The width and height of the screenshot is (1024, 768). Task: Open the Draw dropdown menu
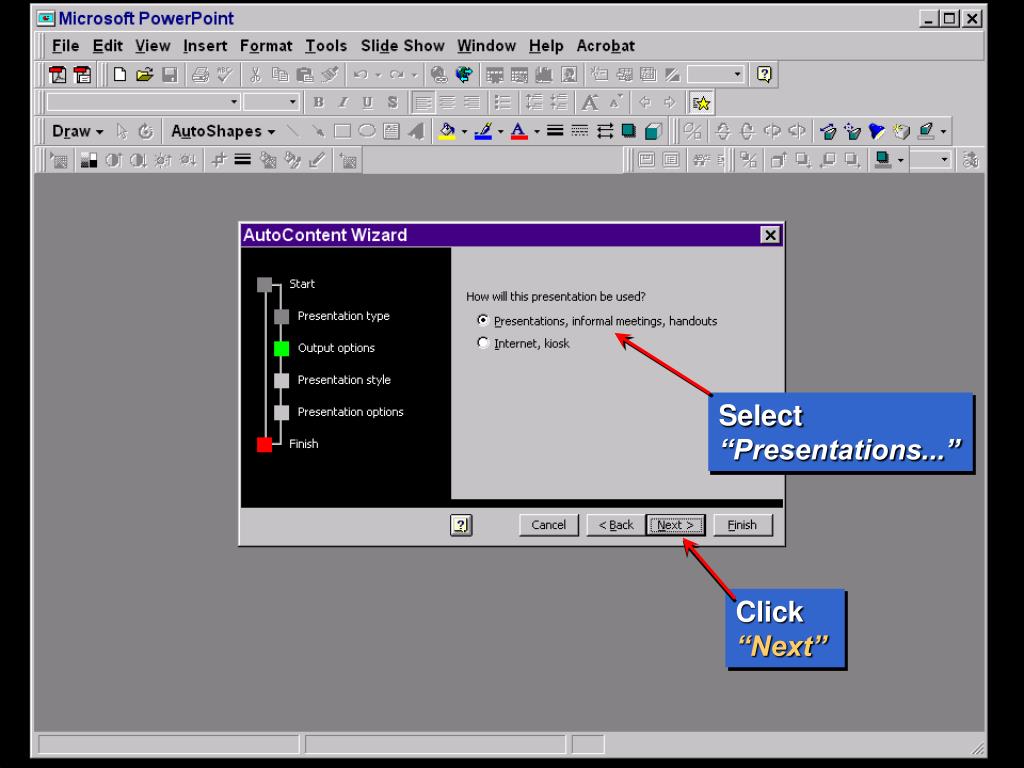tap(77, 131)
